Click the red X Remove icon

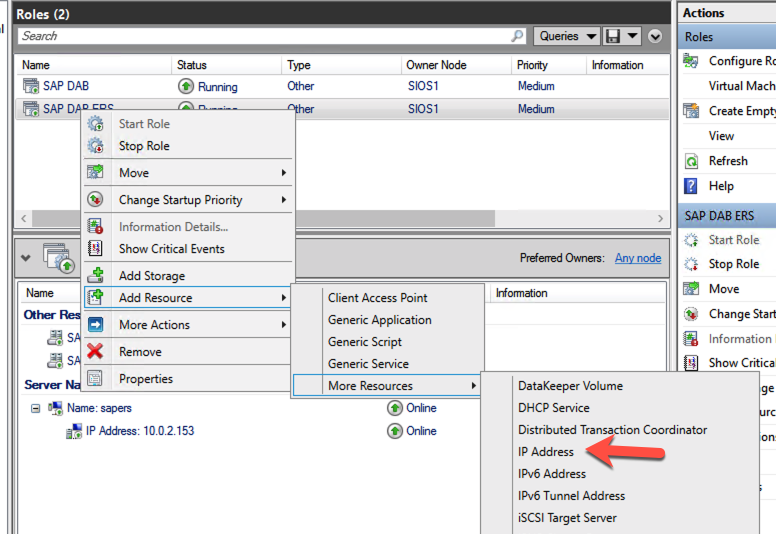click(95, 351)
